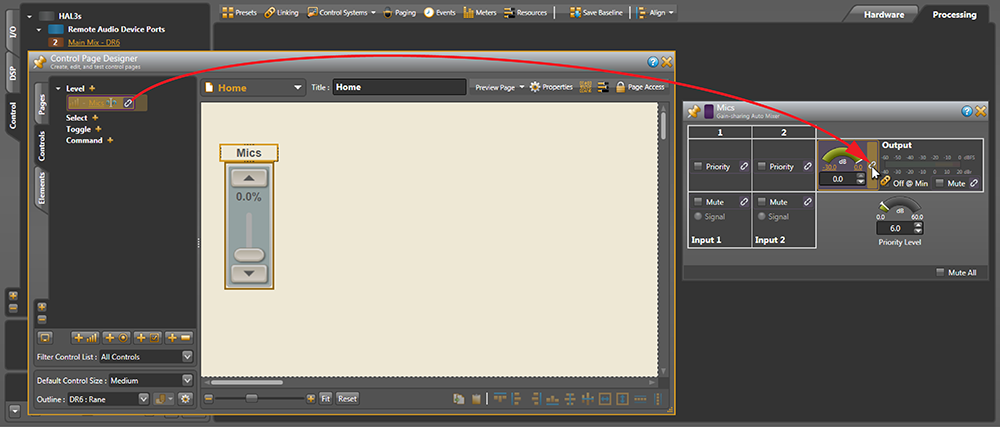The width and height of the screenshot is (1000, 427).
Task: Click the align left edges icon
Action: [516, 398]
